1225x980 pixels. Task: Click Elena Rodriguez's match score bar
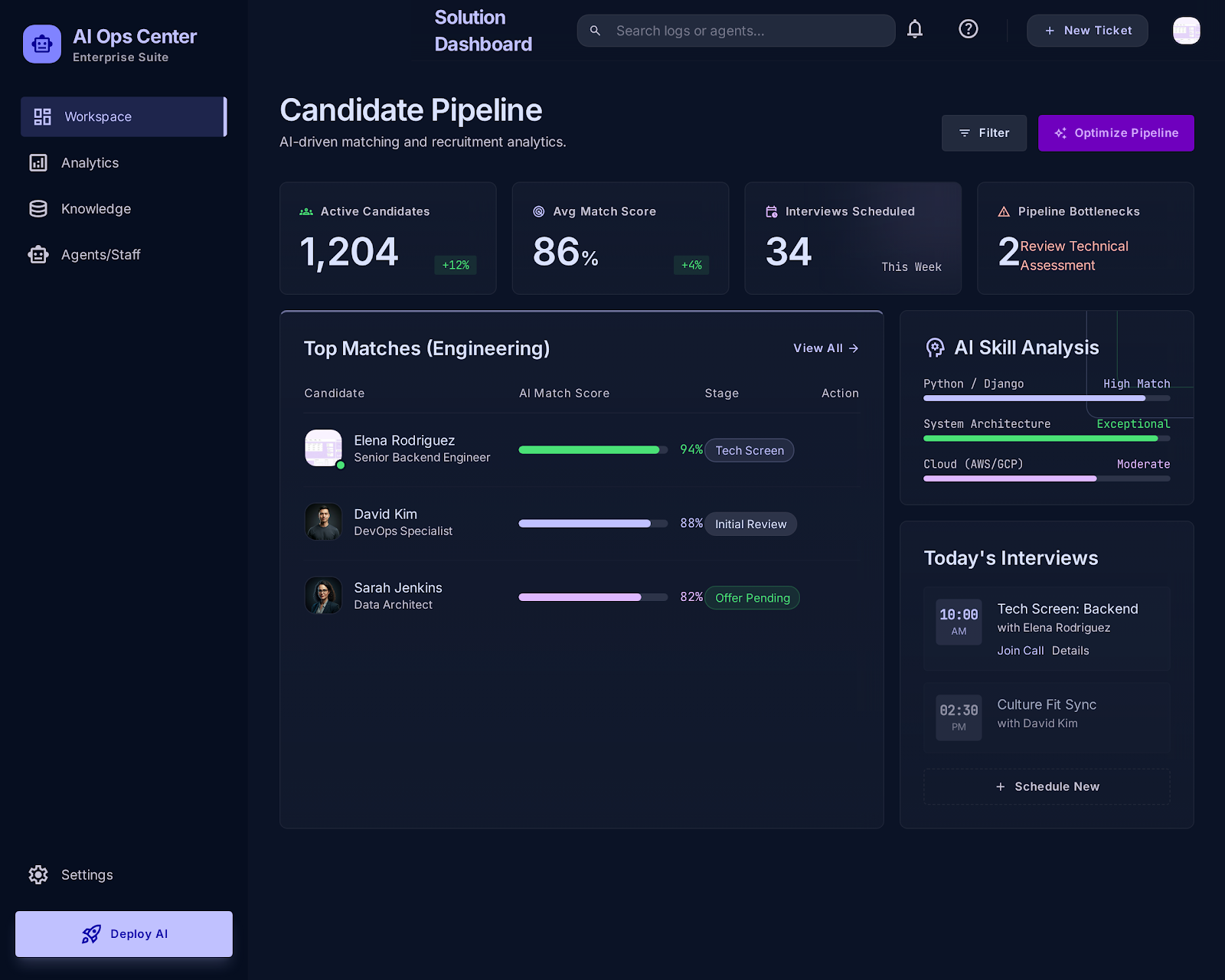click(x=593, y=449)
